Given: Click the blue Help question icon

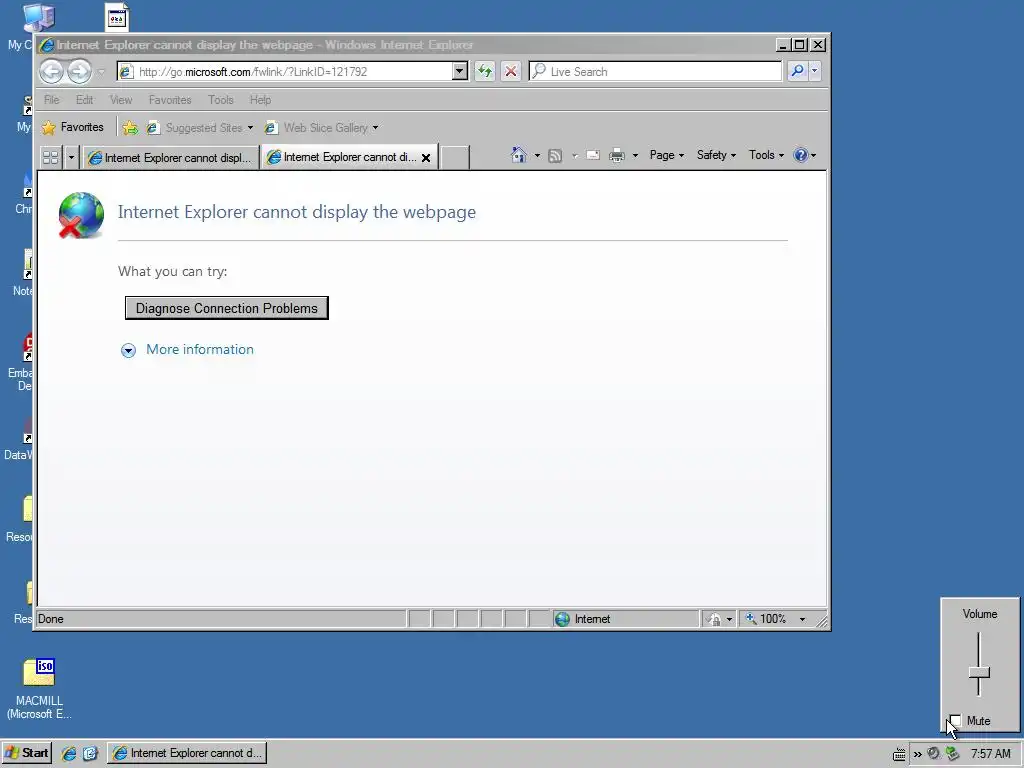Looking at the screenshot, I should [800, 155].
